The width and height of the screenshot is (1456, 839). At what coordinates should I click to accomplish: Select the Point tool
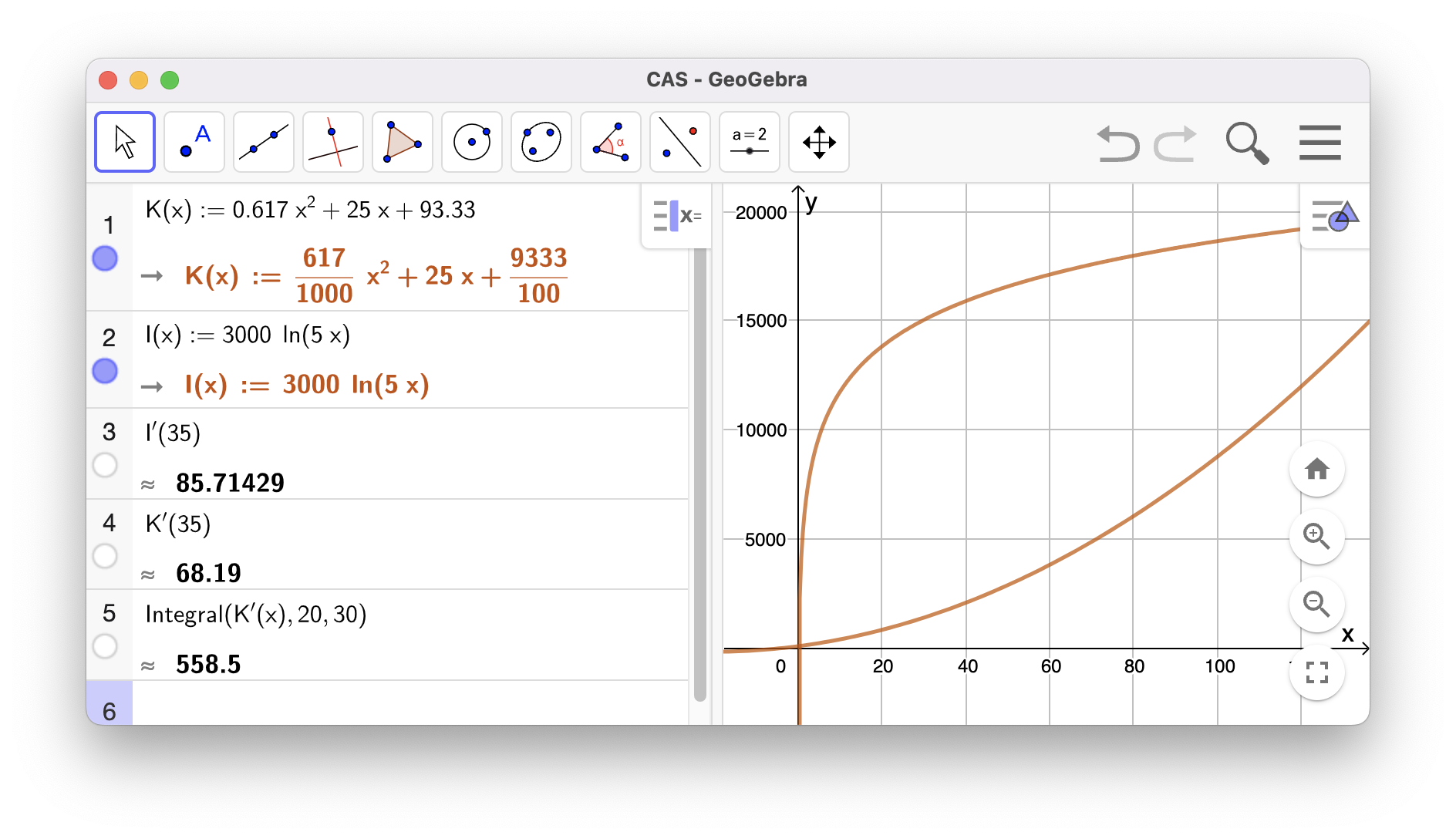click(194, 142)
